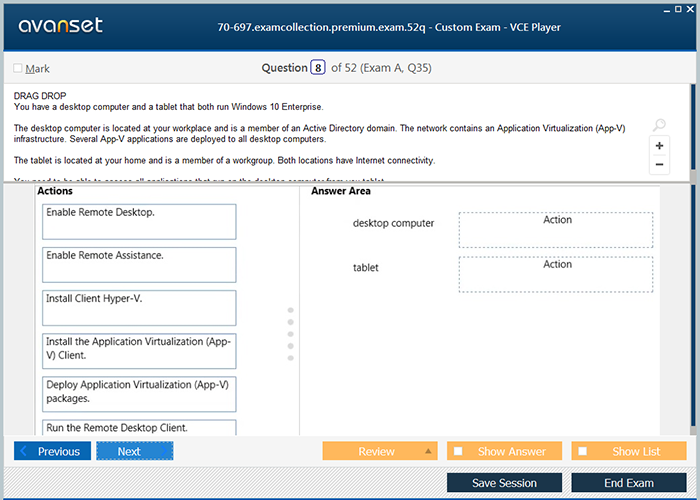
Task: Toggle the Show Answer checkbox
Action: 458,451
